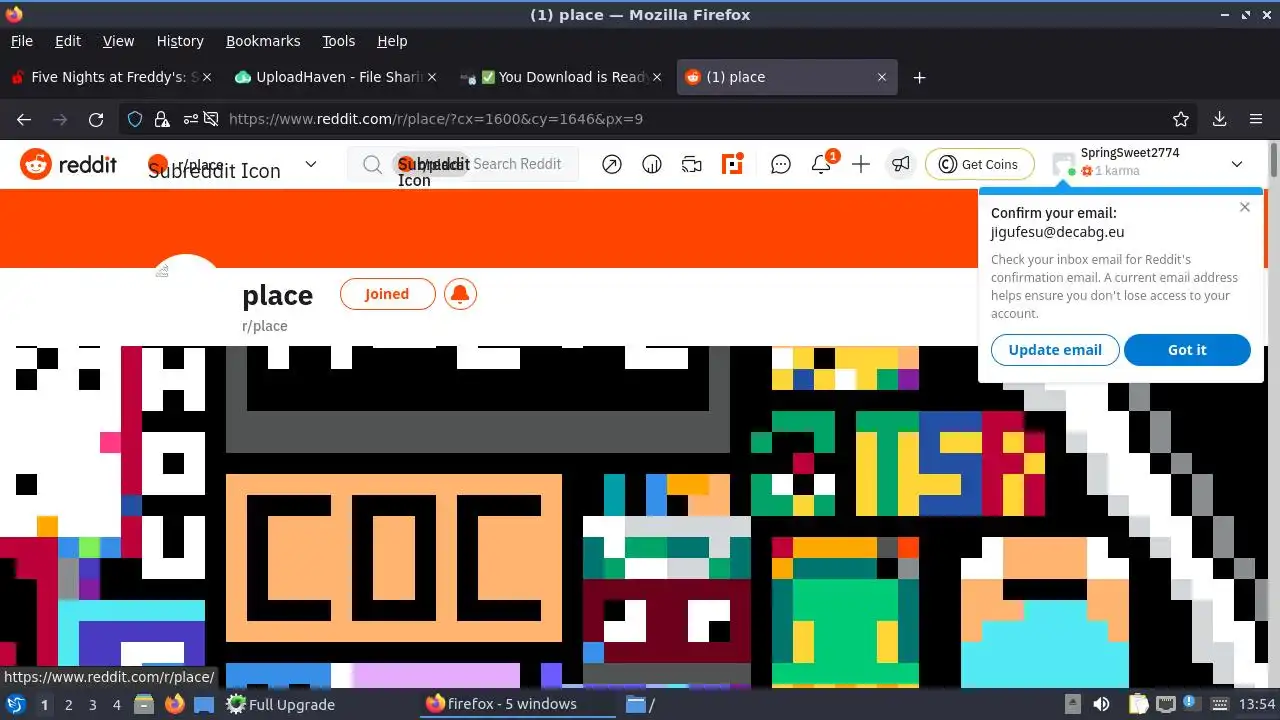Open the application menu start icon
This screenshot has height=720, width=1280.
(15, 704)
